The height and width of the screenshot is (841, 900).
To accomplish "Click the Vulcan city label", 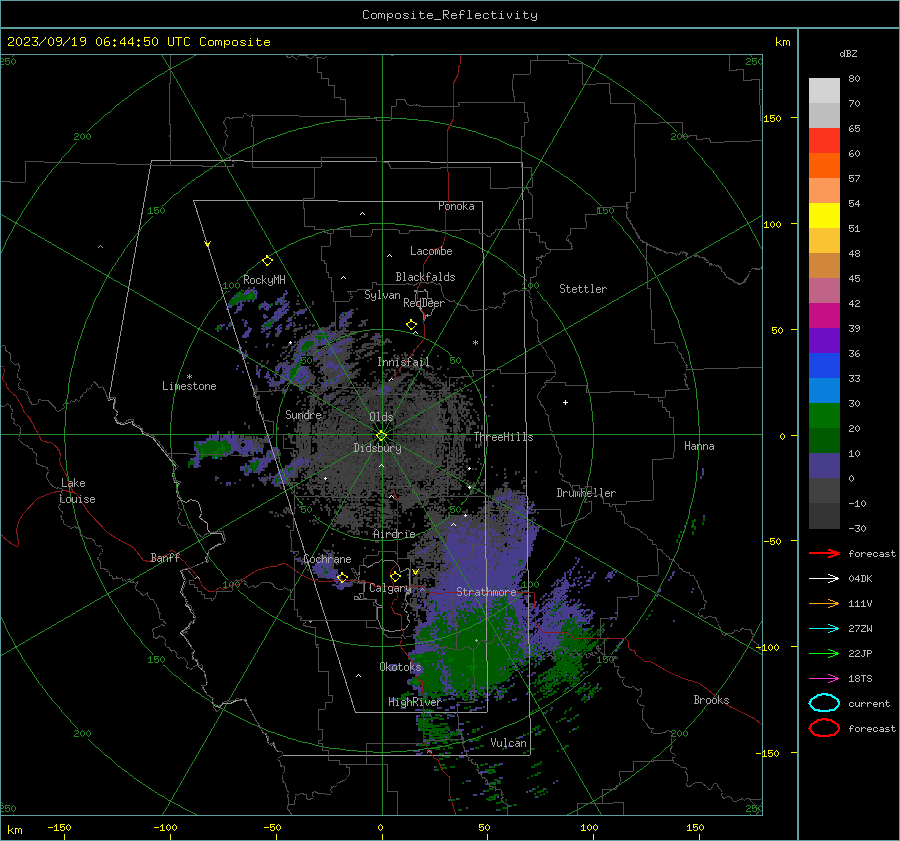I will (x=508, y=743).
